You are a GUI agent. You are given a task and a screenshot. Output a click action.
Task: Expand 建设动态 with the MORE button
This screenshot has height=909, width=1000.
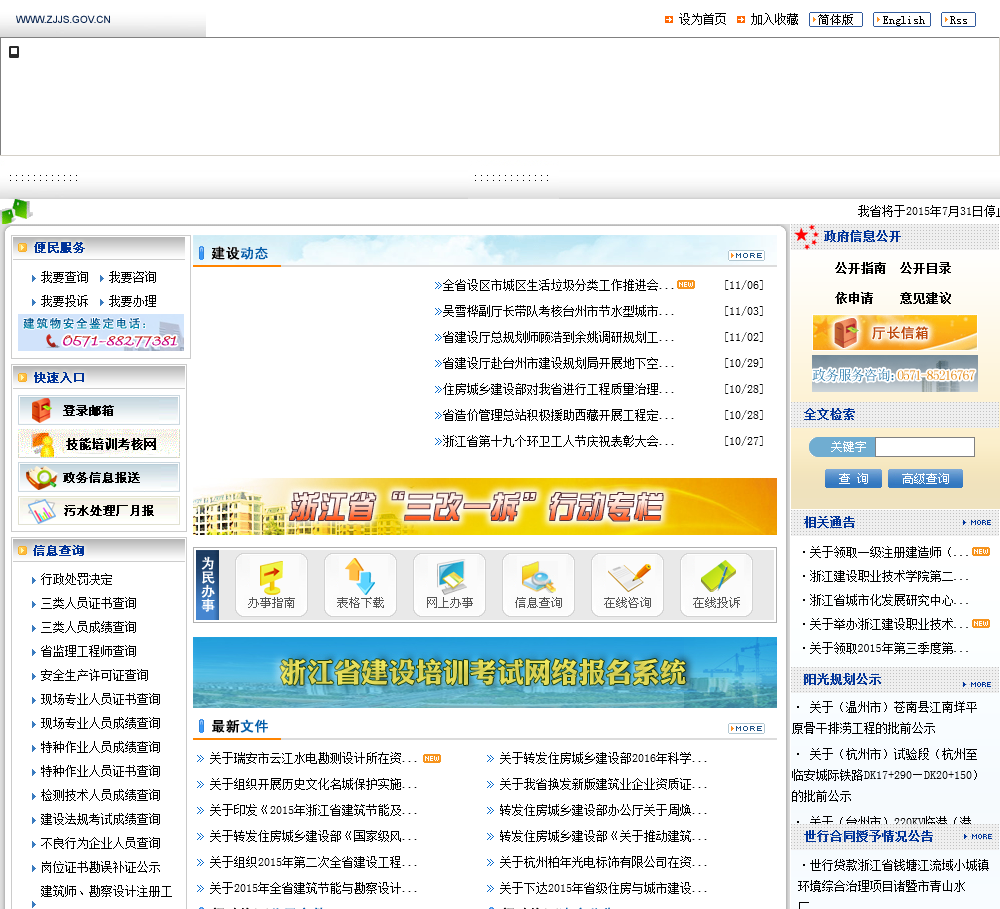(746, 255)
